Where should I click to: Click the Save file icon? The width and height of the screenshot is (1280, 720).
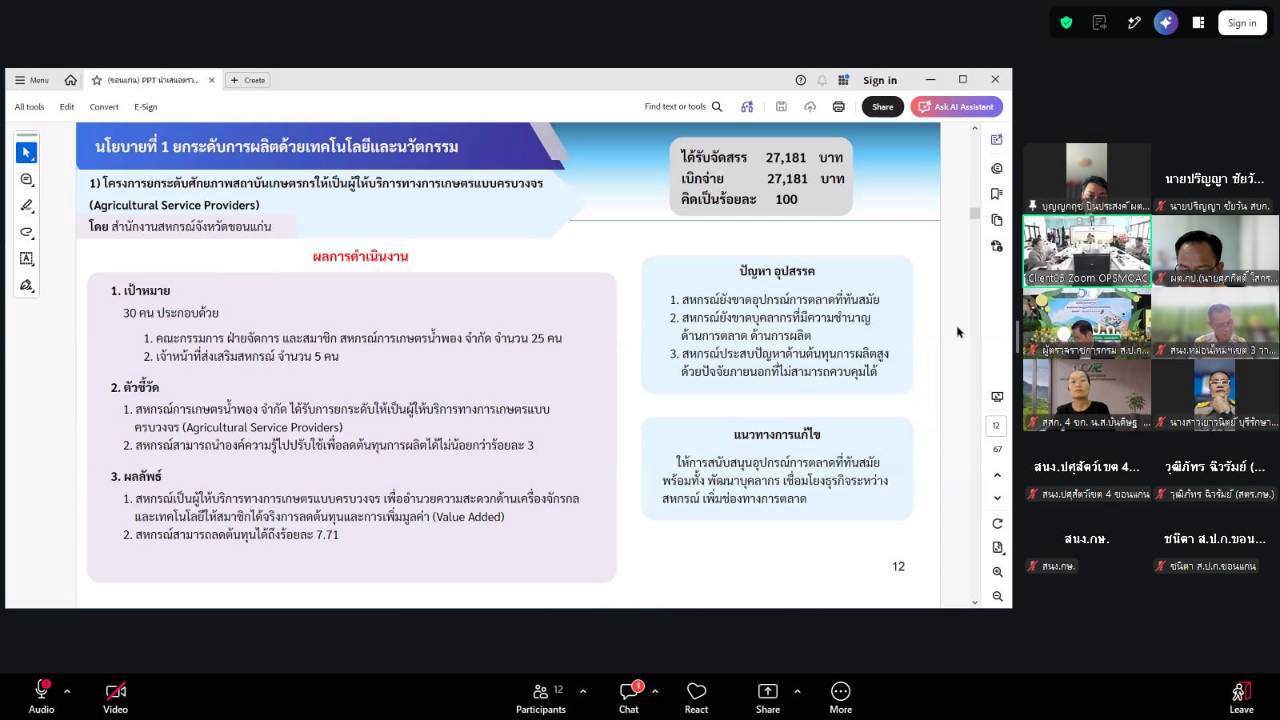[x=781, y=107]
